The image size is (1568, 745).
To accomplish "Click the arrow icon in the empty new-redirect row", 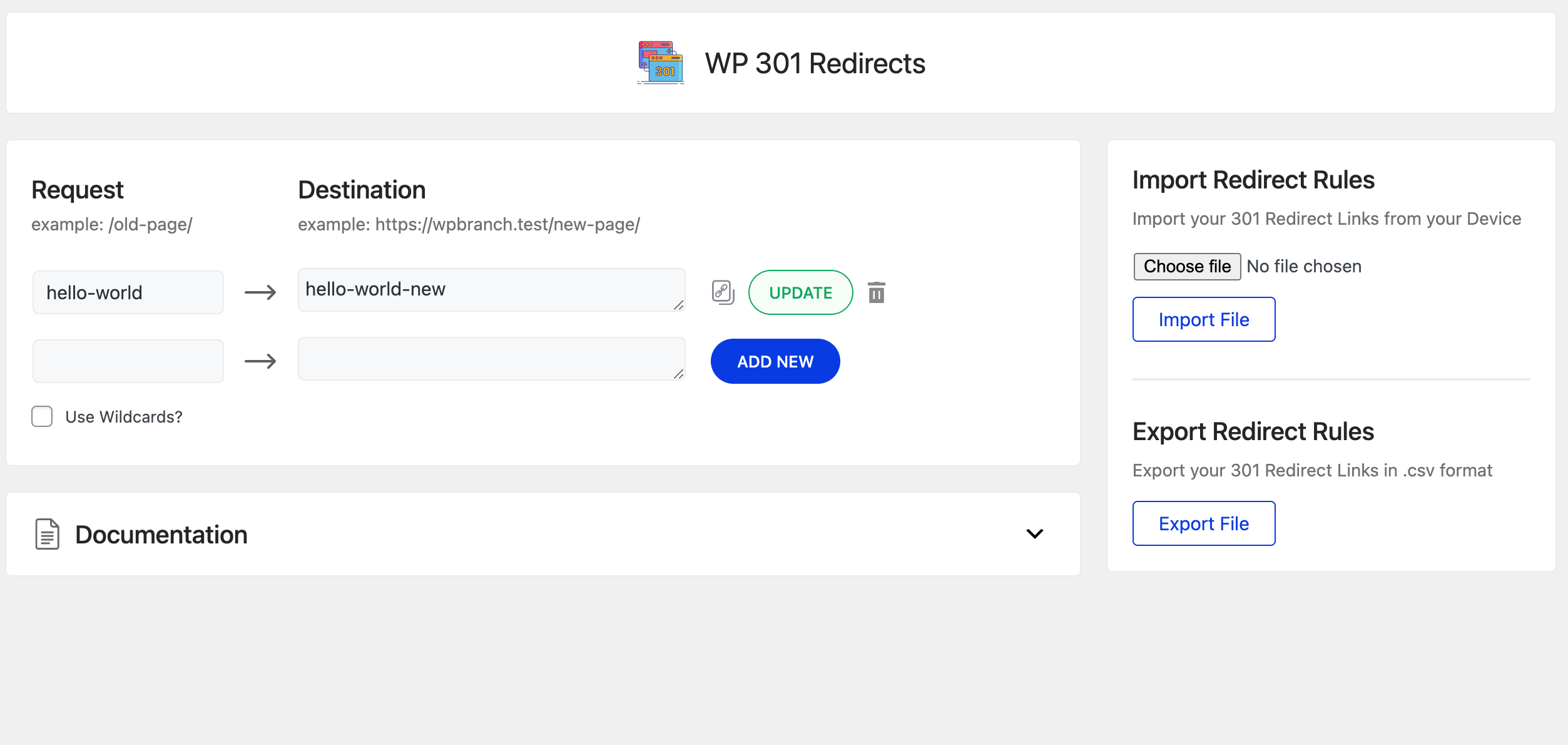I will pos(260,361).
